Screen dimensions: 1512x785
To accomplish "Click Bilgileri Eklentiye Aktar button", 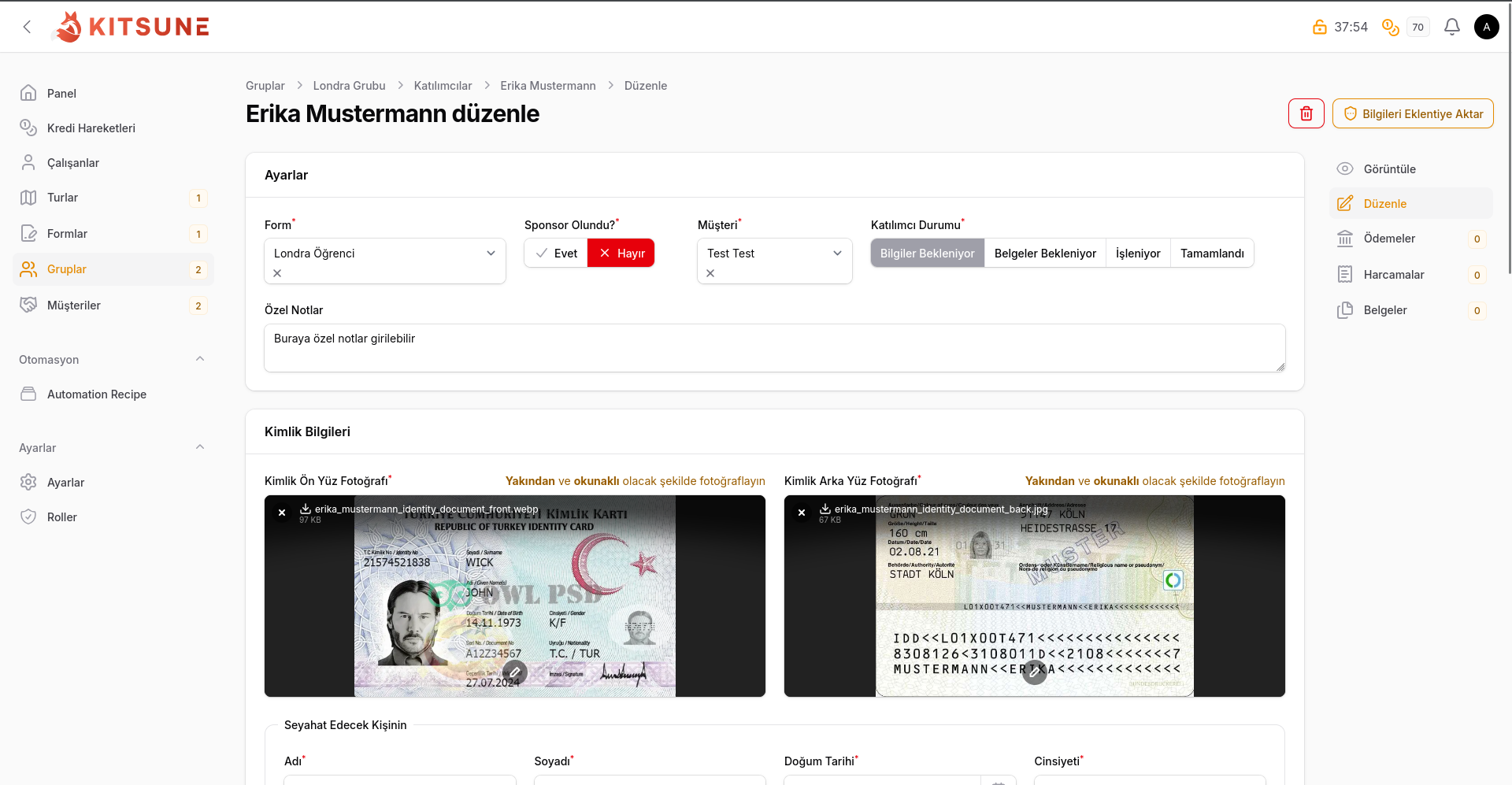I will coord(1413,113).
